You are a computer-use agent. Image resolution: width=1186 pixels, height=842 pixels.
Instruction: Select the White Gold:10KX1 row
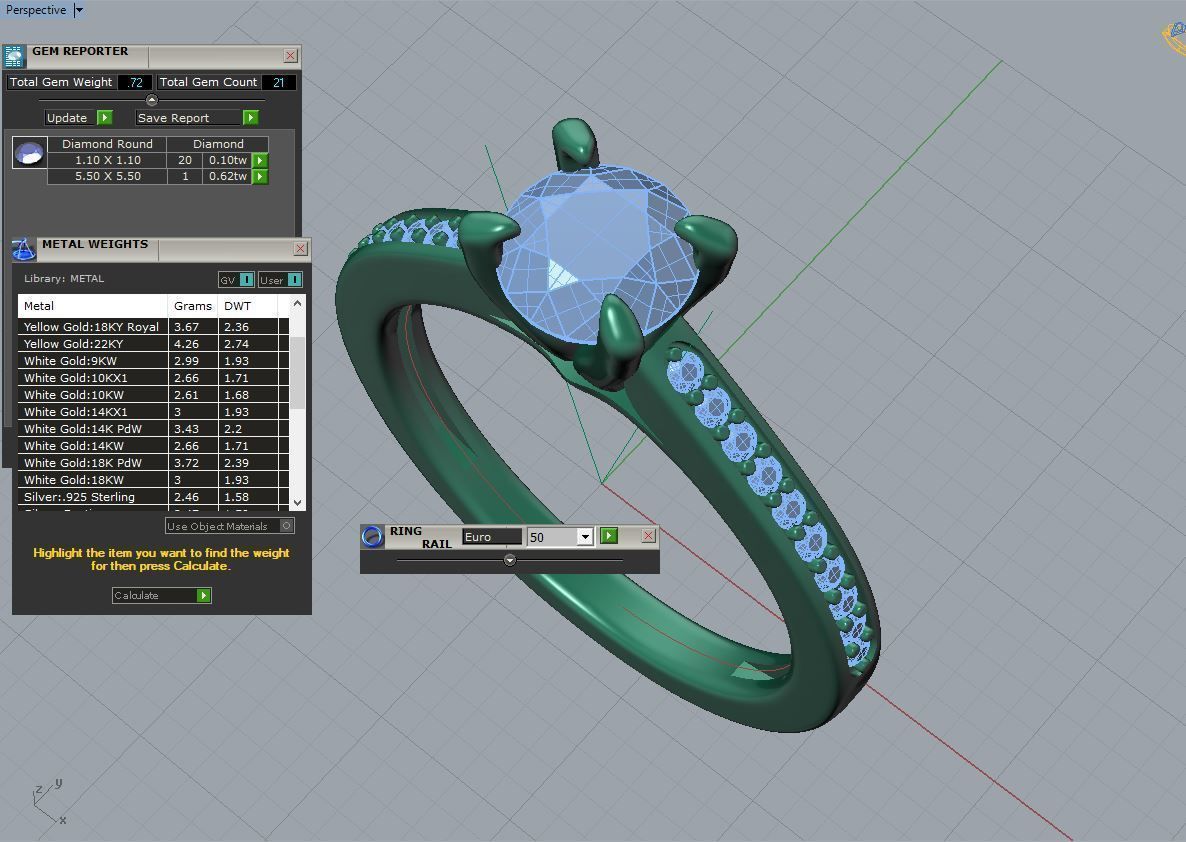tap(153, 378)
